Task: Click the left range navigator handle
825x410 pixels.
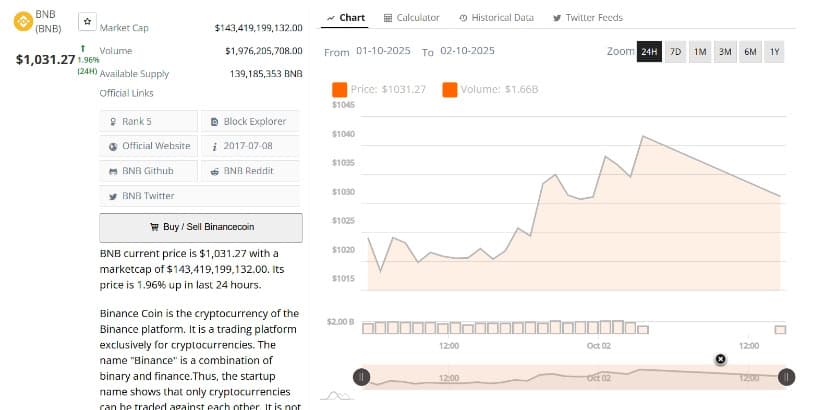Action: tap(362, 377)
